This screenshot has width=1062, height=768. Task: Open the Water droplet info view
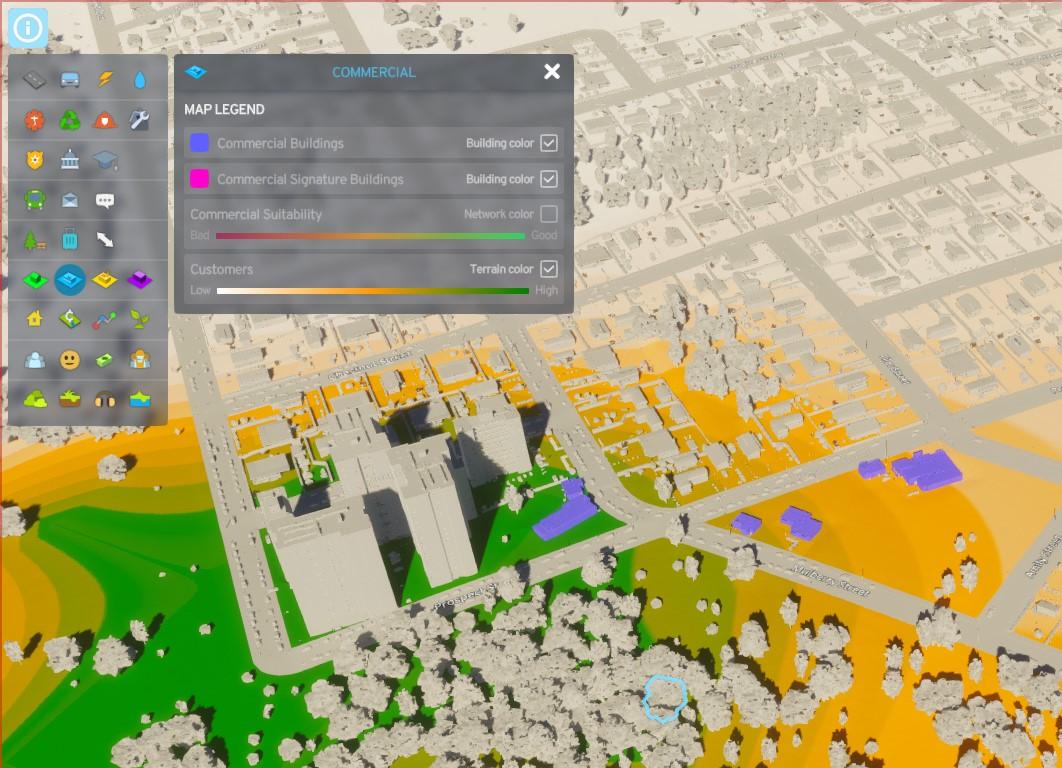click(x=140, y=80)
